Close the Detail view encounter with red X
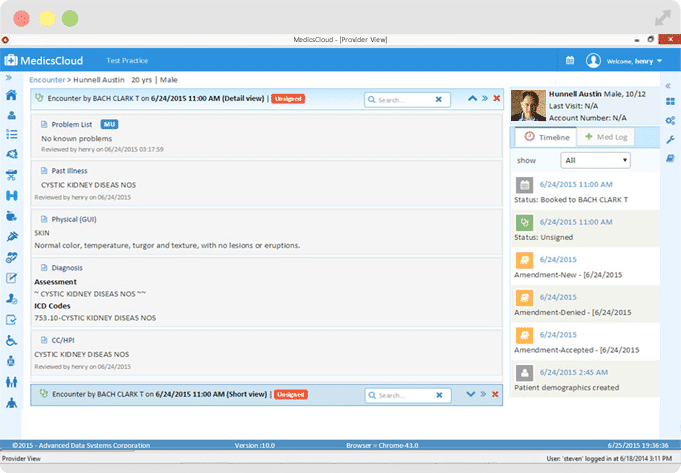Image resolution: width=681 pixels, height=473 pixels. click(x=496, y=99)
